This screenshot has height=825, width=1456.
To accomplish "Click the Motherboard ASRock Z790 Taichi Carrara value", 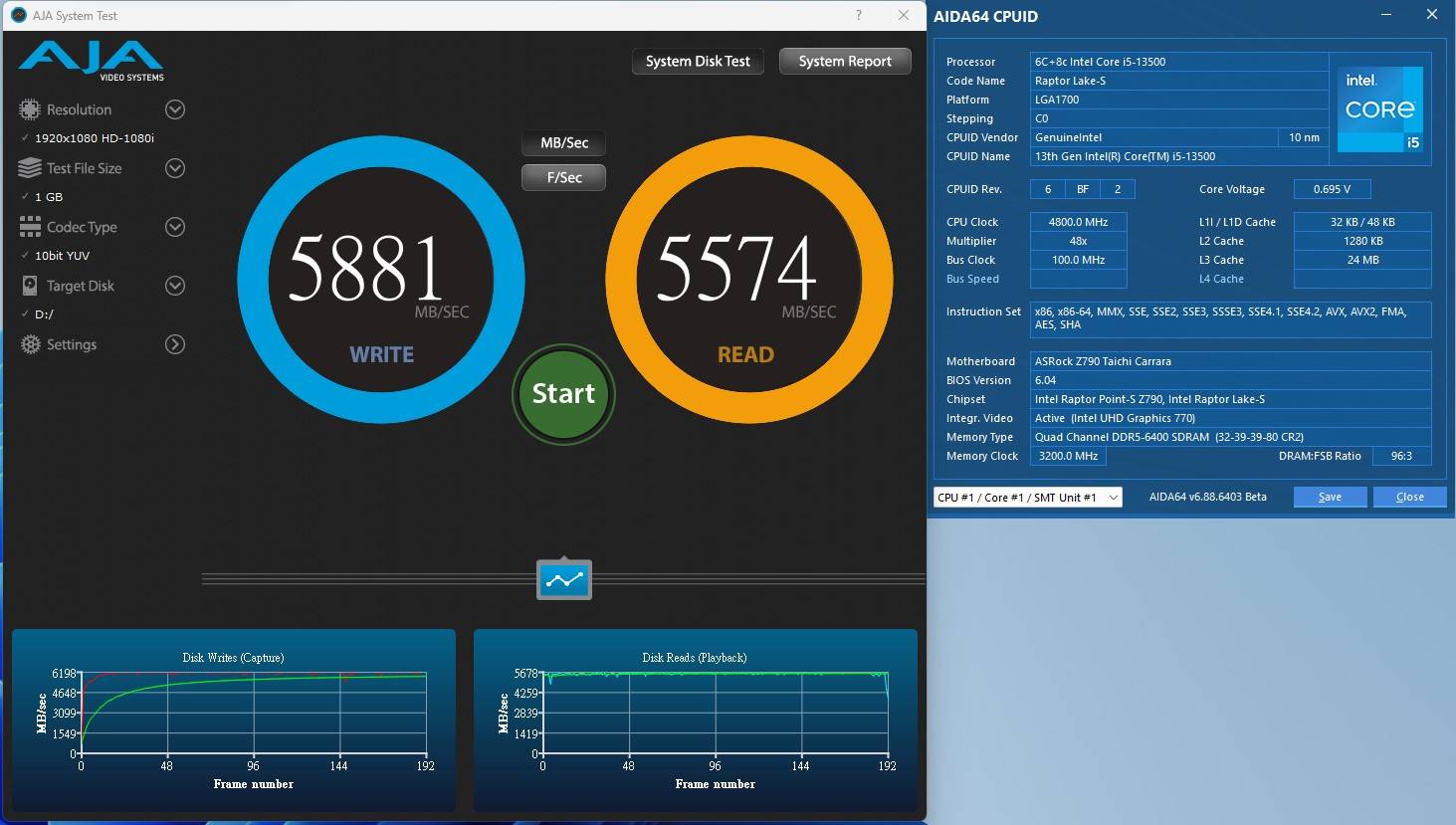I will tap(1230, 361).
